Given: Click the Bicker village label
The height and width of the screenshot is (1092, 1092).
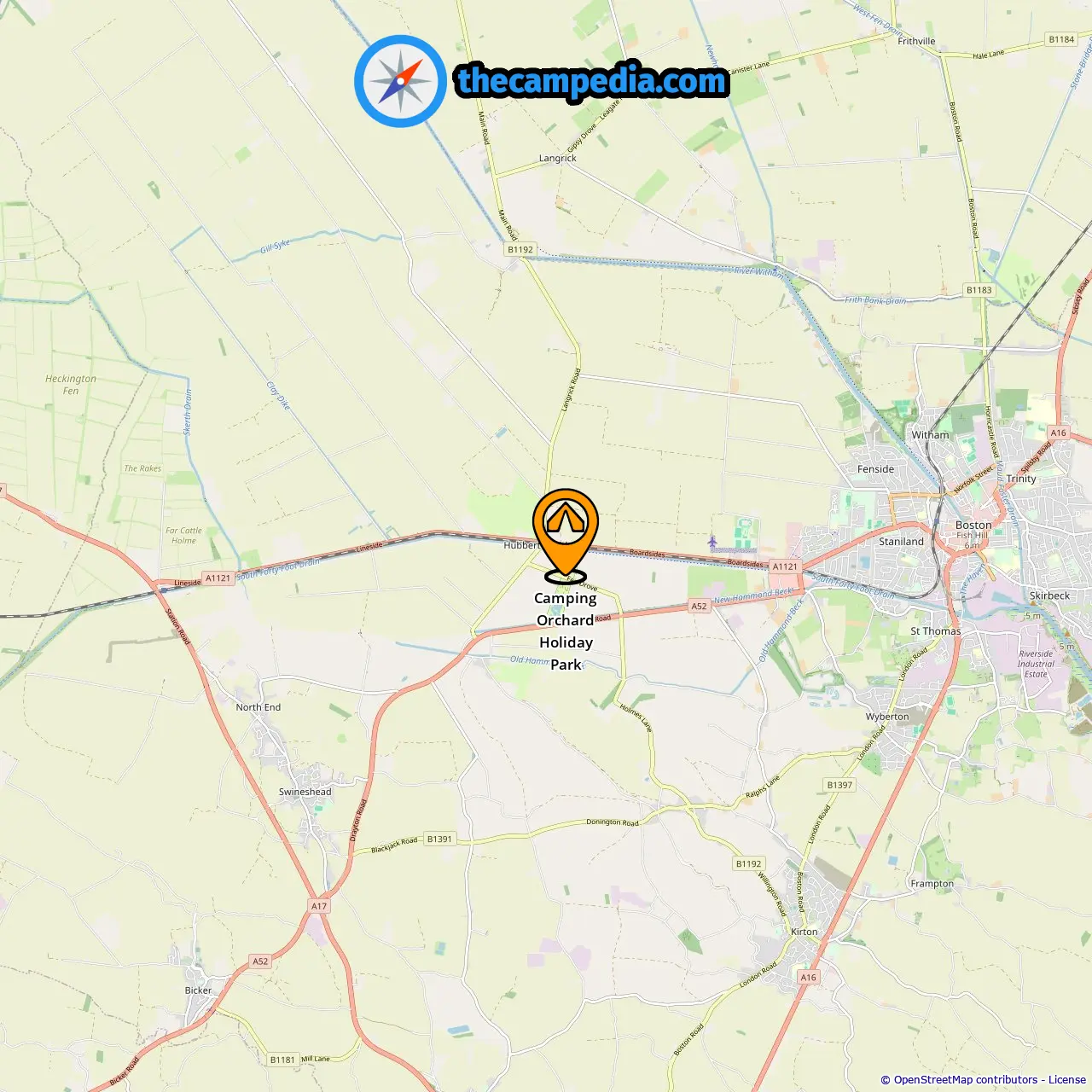Looking at the screenshot, I should (x=198, y=990).
